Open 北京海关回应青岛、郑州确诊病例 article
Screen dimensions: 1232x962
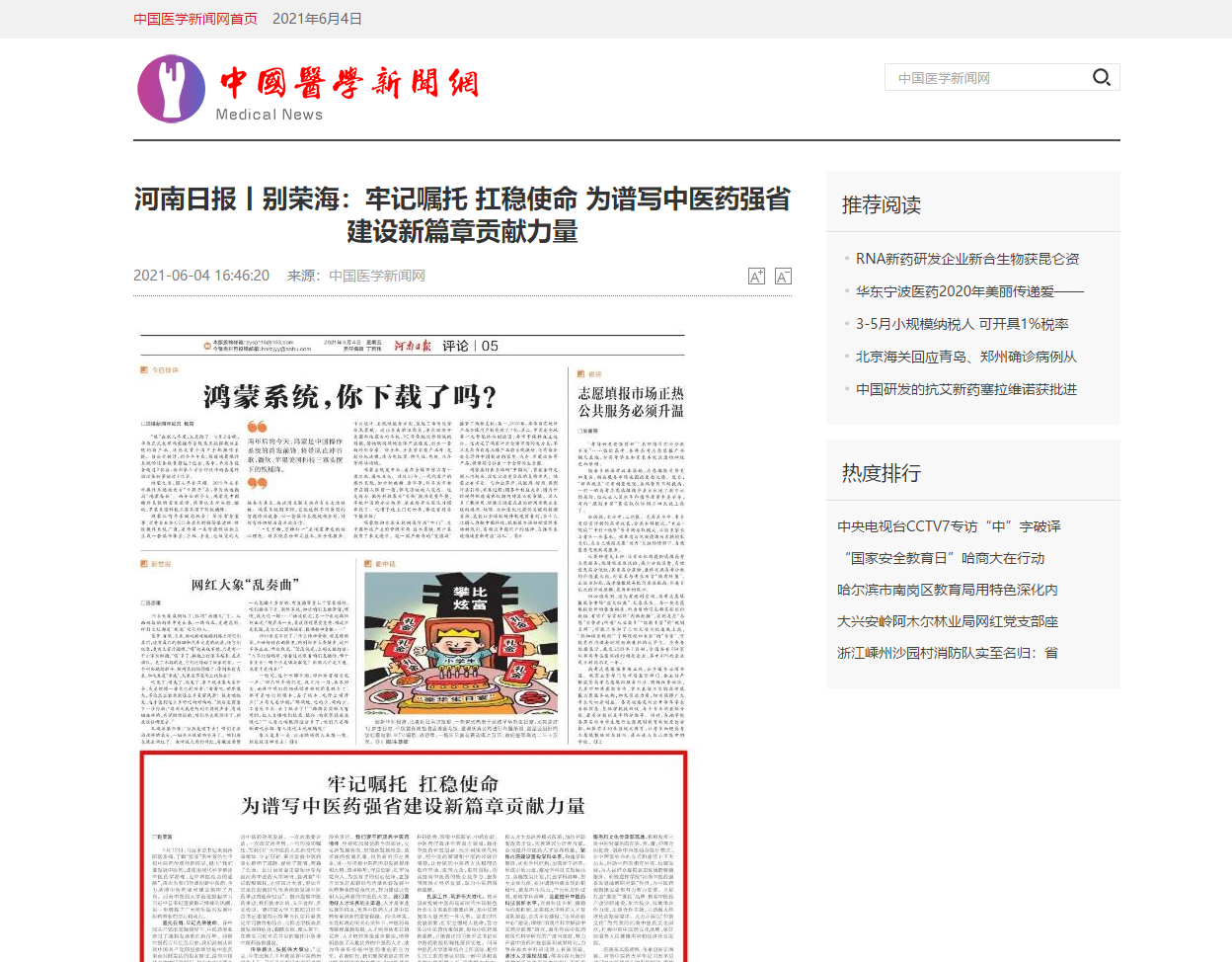(x=965, y=357)
